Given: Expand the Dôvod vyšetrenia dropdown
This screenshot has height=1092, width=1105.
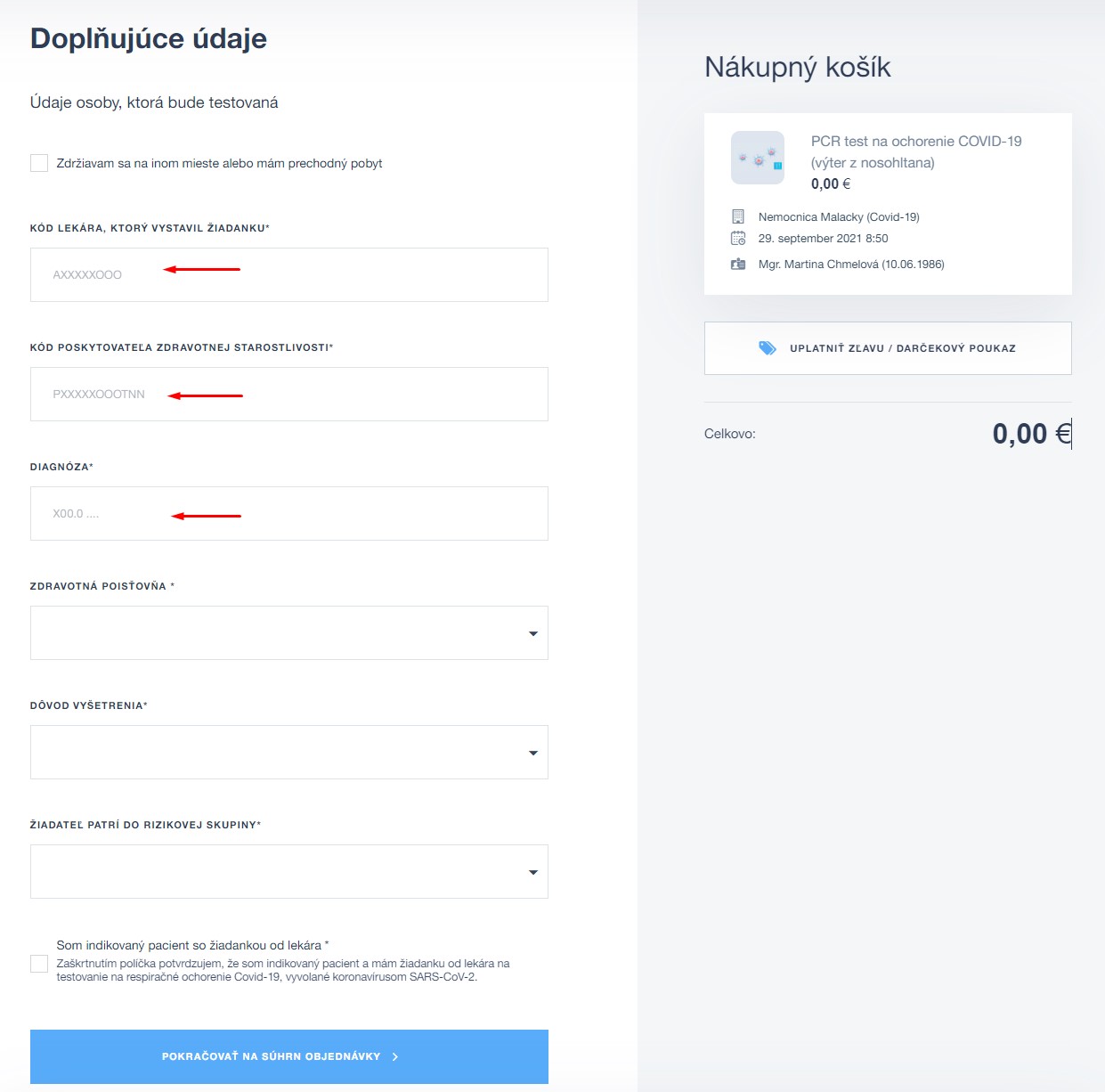Looking at the screenshot, I should [x=289, y=753].
